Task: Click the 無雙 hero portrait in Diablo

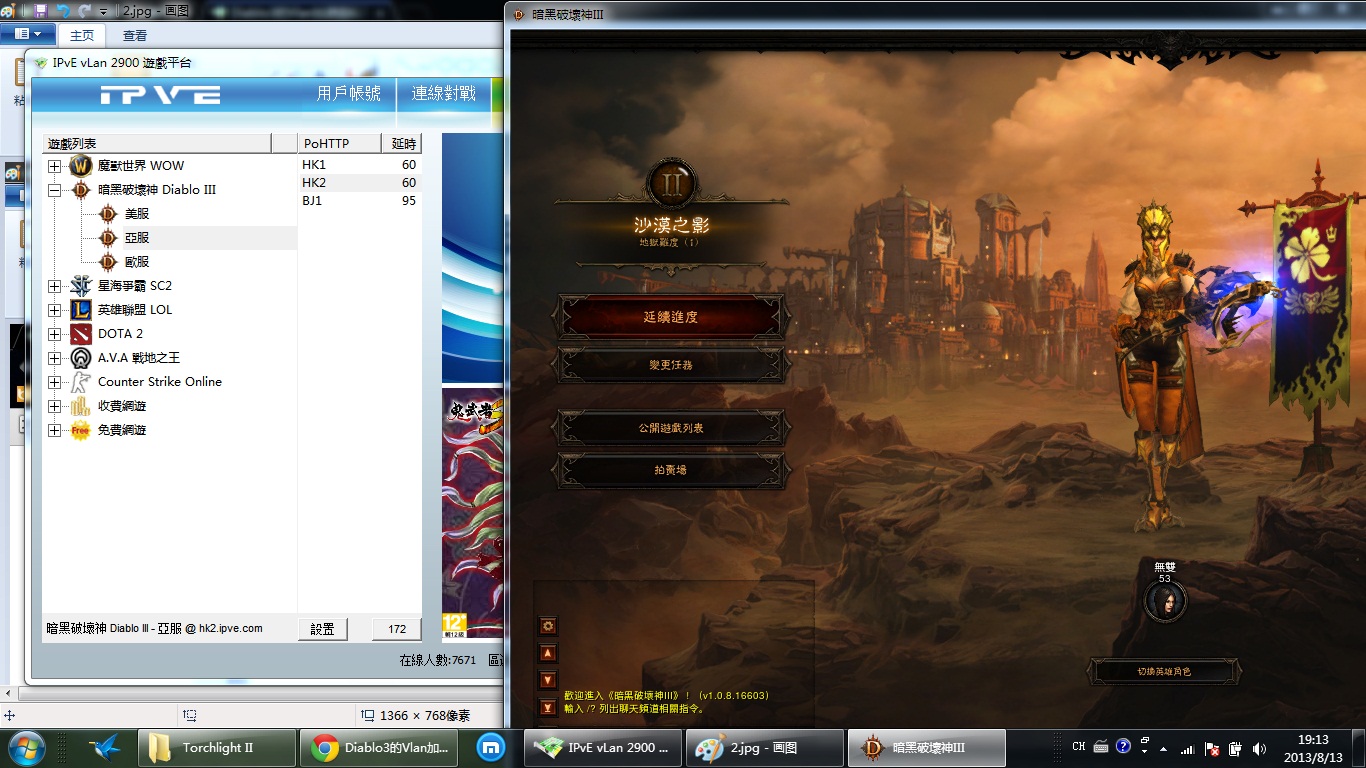Action: point(1165,601)
